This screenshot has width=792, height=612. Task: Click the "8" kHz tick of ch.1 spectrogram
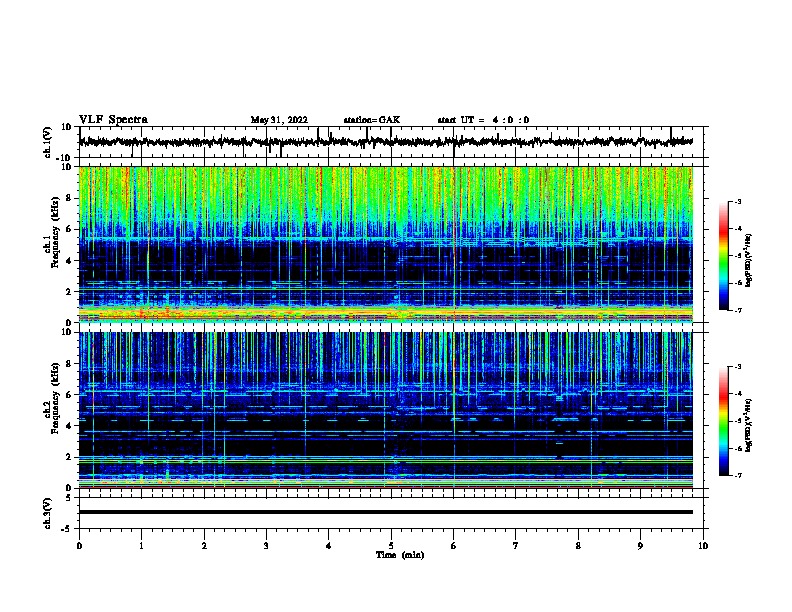69,198
